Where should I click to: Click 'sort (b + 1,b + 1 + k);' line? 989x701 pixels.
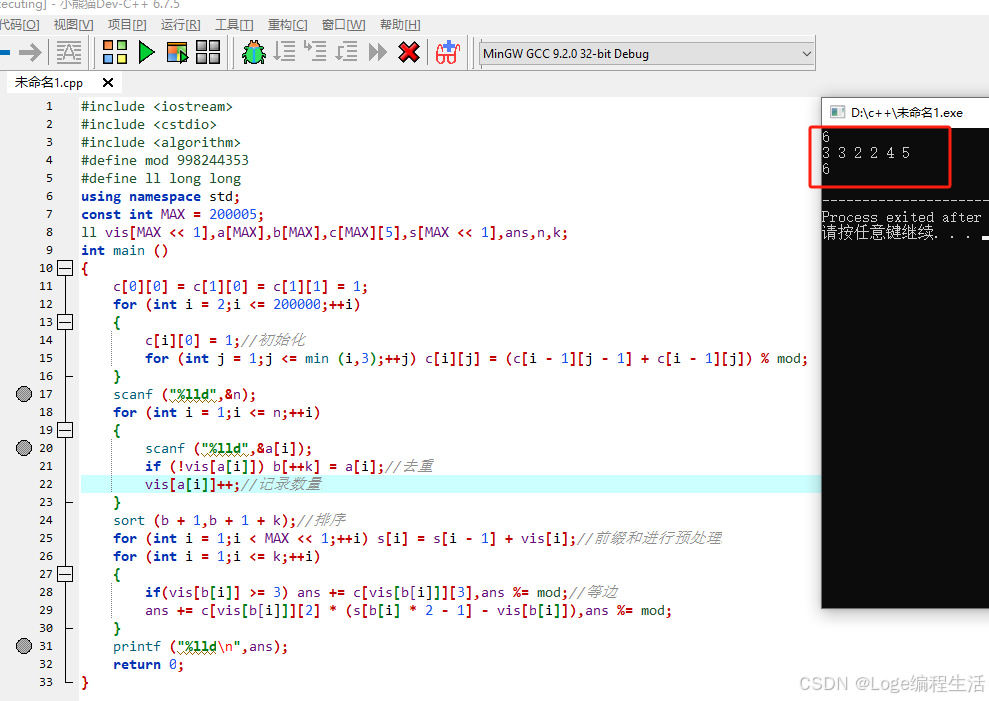tap(206, 520)
